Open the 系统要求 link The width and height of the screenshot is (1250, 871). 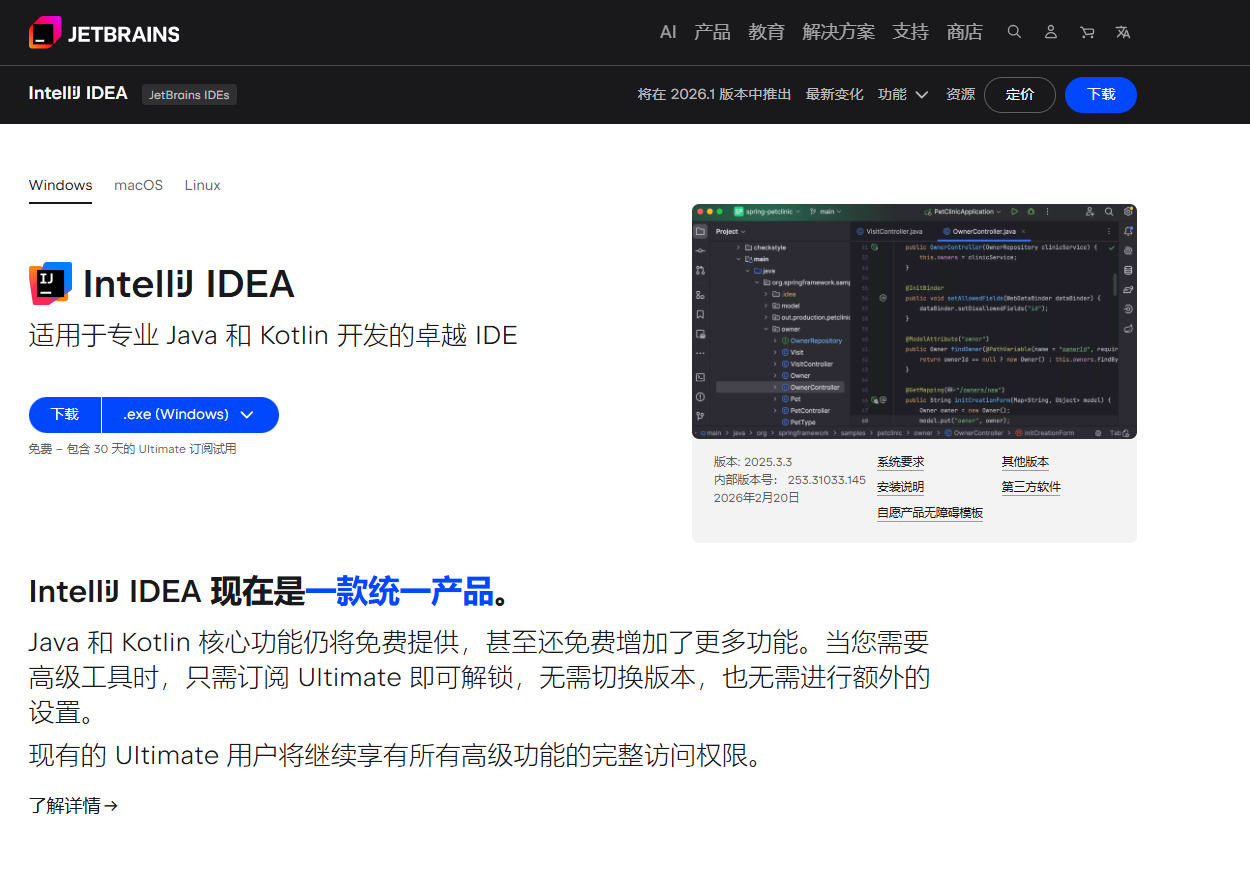coord(900,462)
